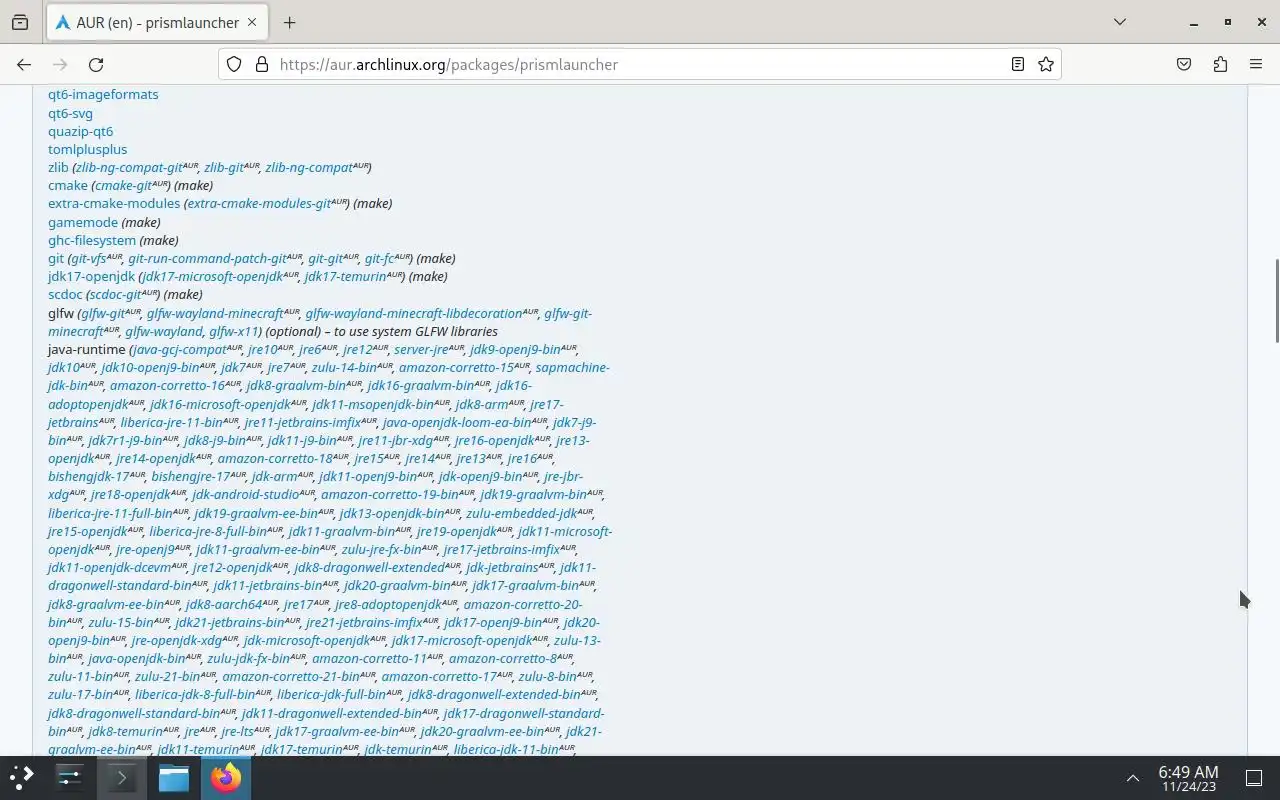Open the git-vfs AUR link
Screen dimensions: 1280x800
(89, 258)
